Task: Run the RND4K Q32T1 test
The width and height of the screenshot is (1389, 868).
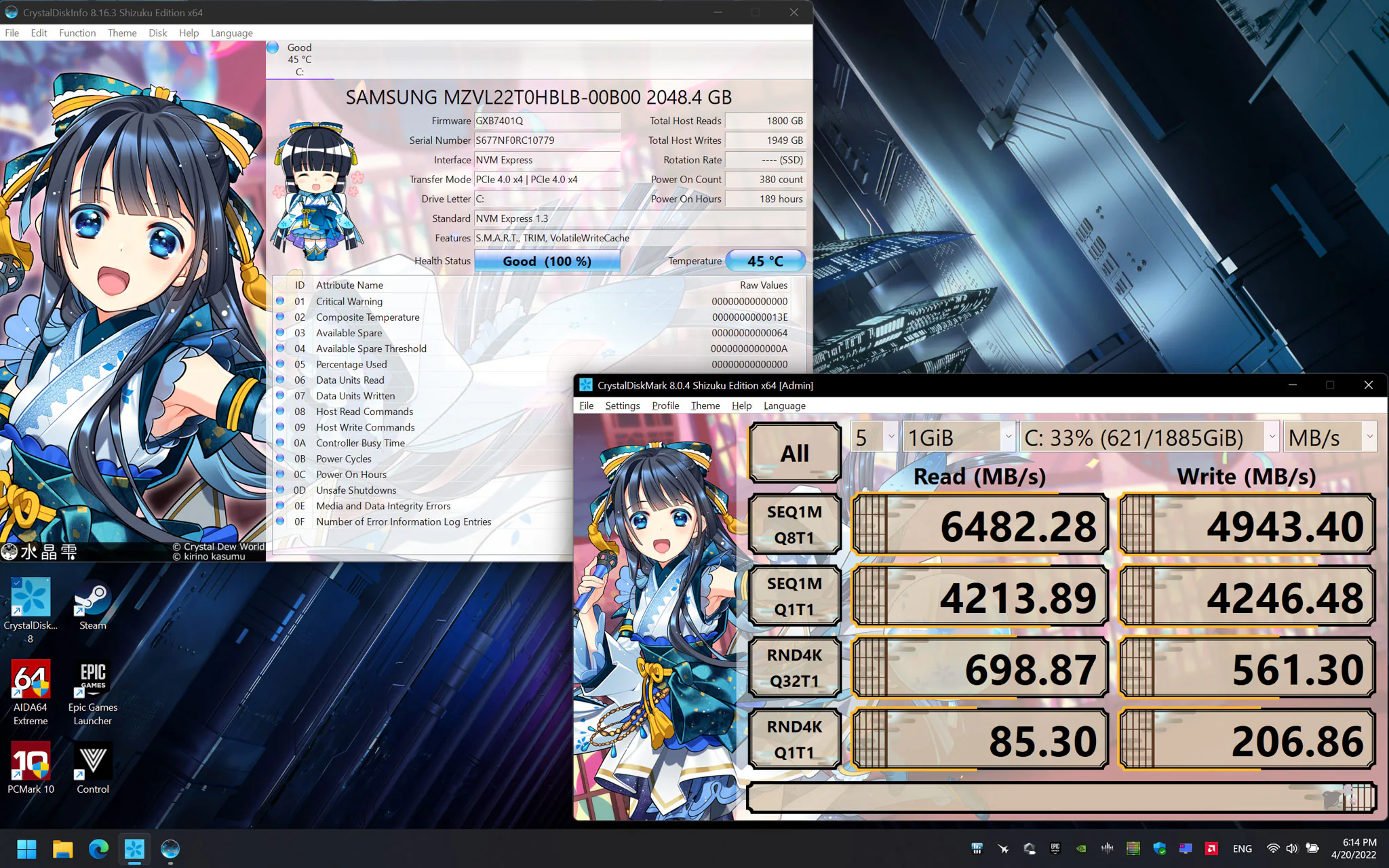Action: (x=795, y=668)
